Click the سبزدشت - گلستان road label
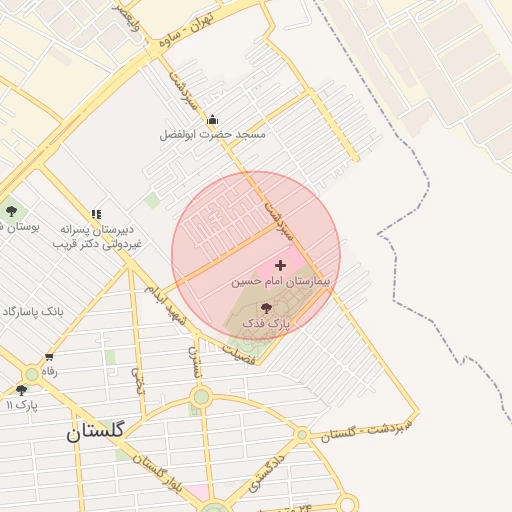The width and height of the screenshot is (512, 512). [x=366, y=430]
